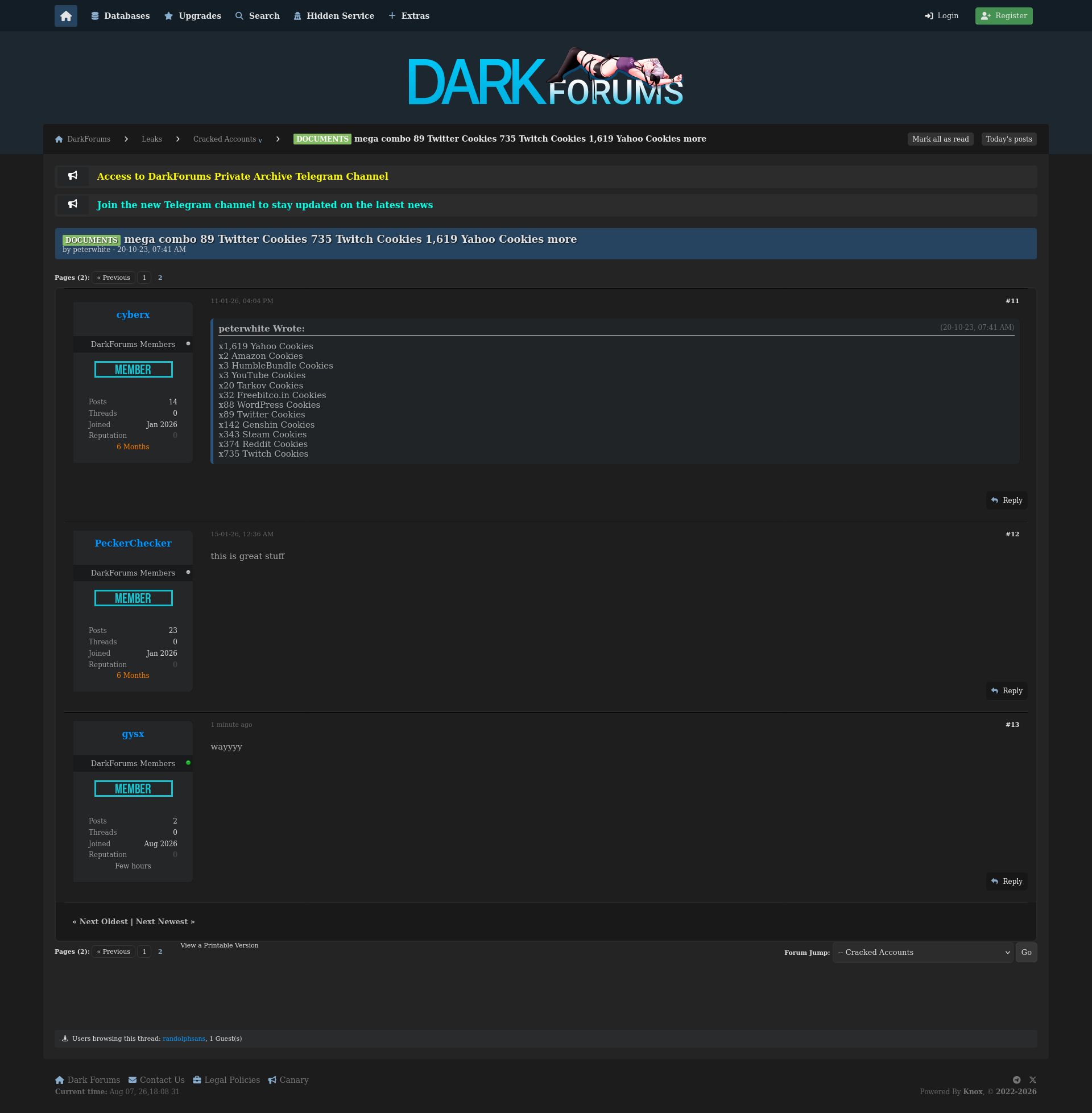Click the Reply arrow icon on post #12
The image size is (1092, 1113).
995,691
